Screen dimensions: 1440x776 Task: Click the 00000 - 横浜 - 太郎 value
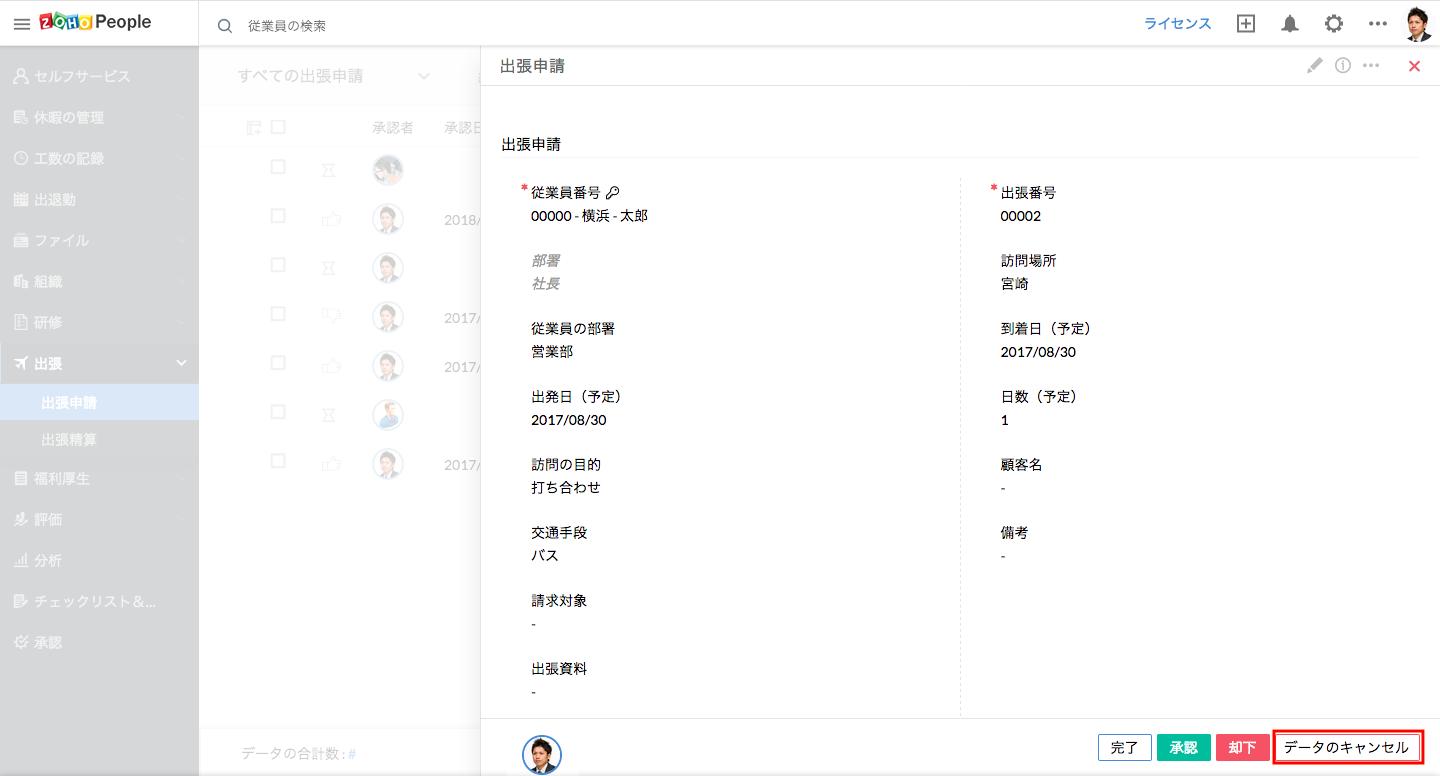pyautogui.click(x=589, y=215)
